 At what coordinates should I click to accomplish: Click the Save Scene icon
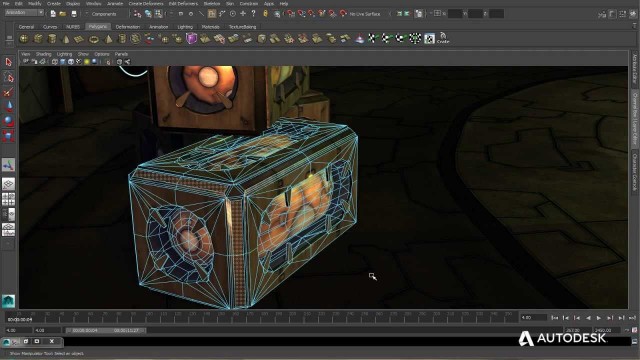point(74,14)
